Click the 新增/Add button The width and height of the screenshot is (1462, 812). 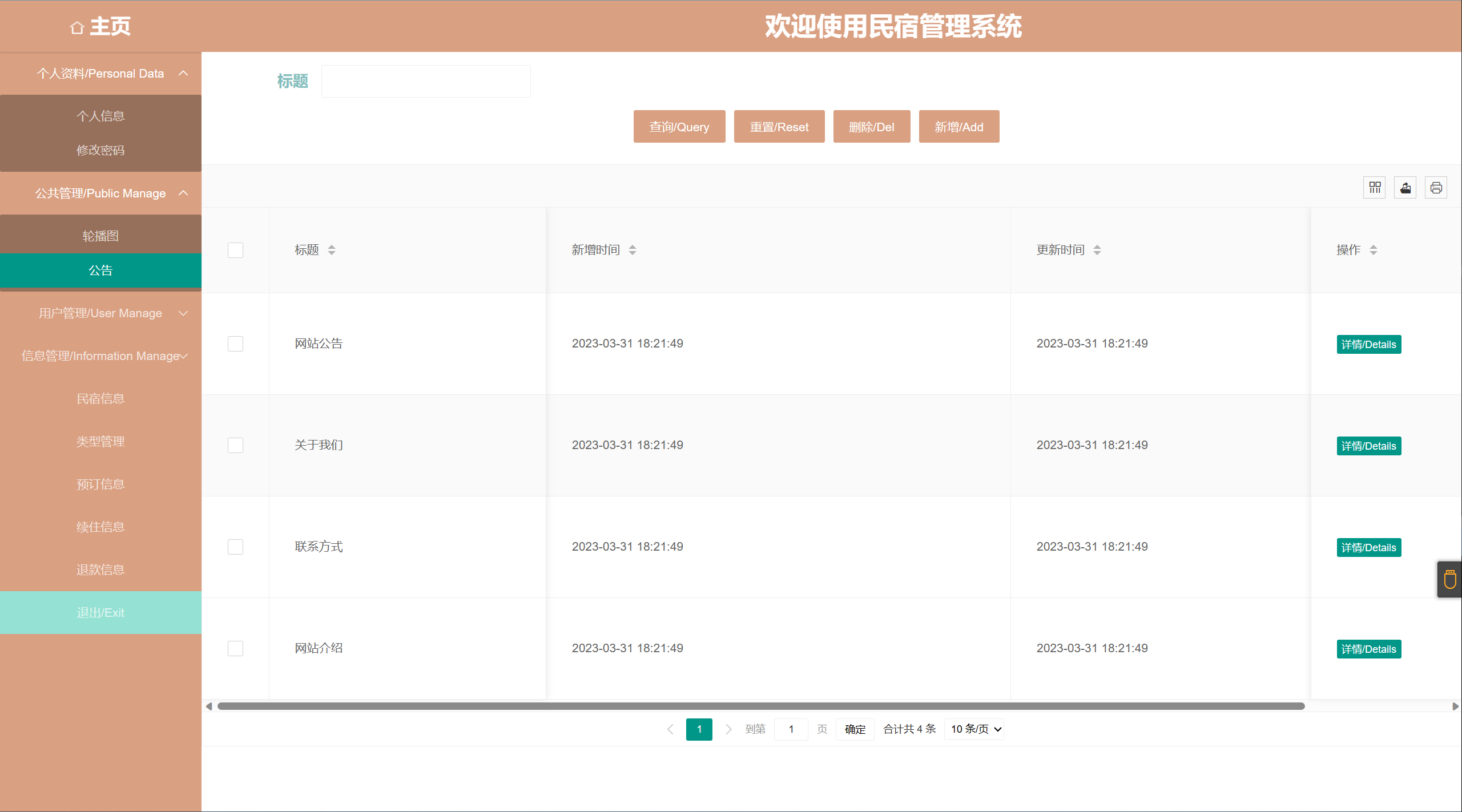pos(958,127)
